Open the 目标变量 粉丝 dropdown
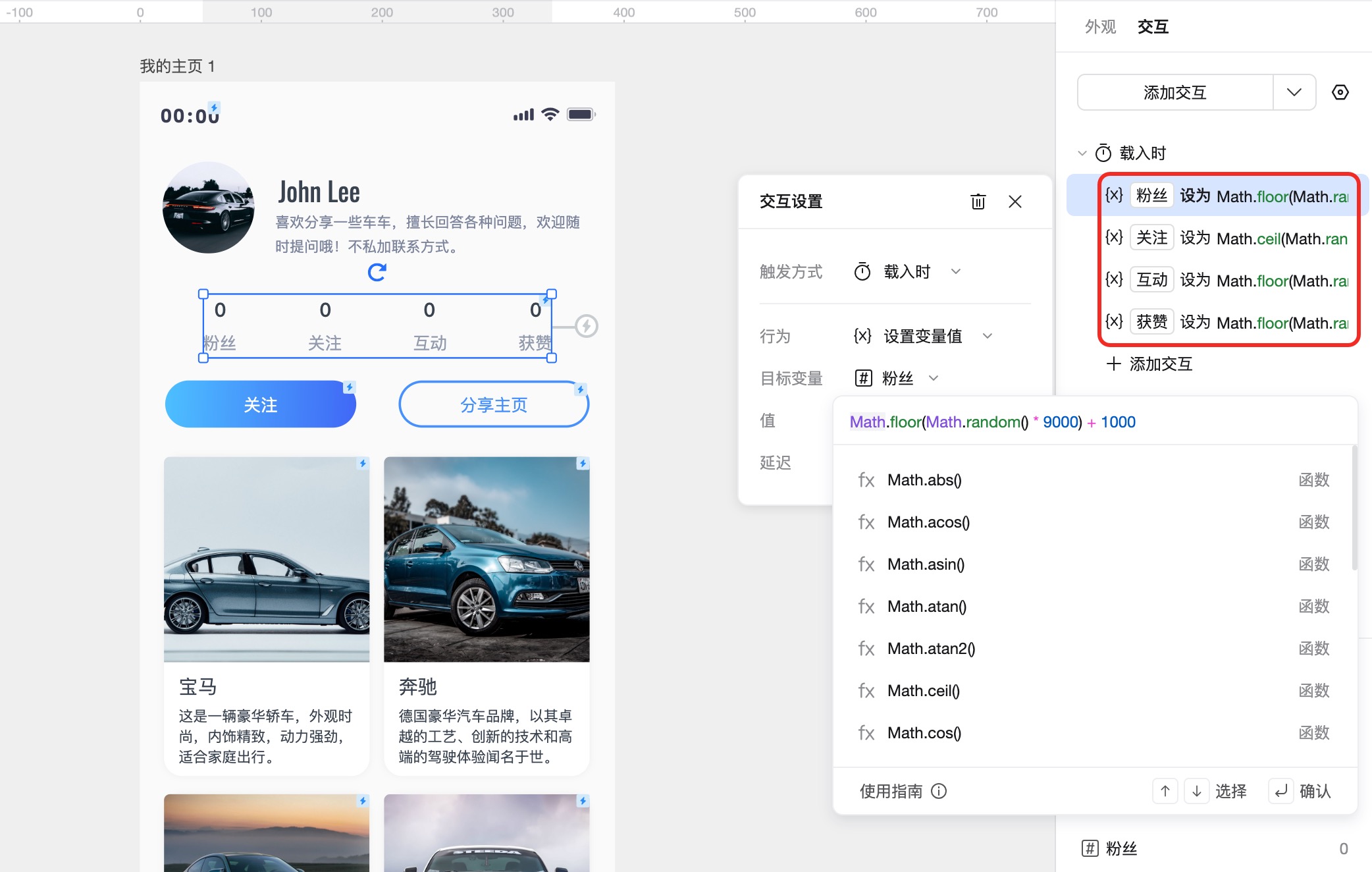This screenshot has width=1372, height=872. point(933,378)
